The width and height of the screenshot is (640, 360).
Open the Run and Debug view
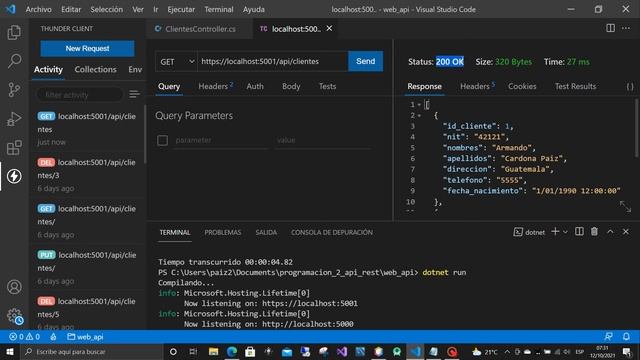click(x=14, y=119)
